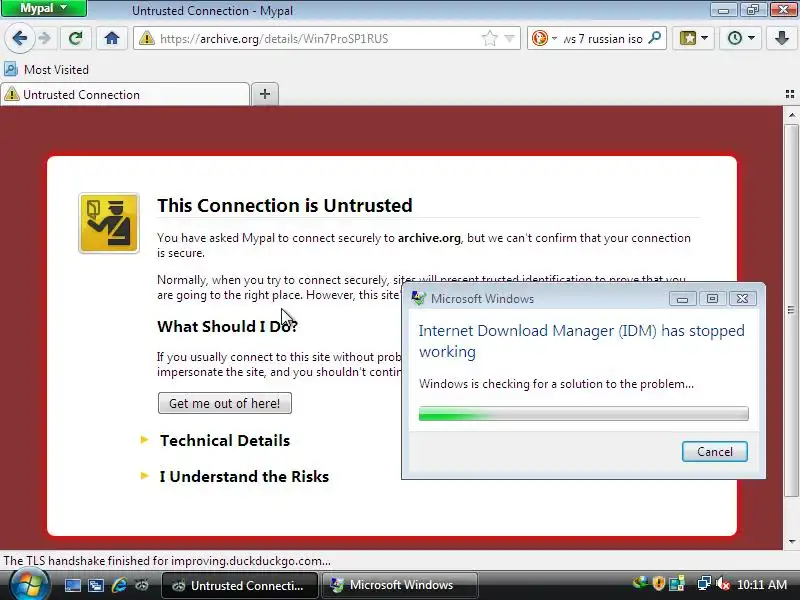Open the Mypal application menu
The image size is (800, 600).
tap(44, 8)
